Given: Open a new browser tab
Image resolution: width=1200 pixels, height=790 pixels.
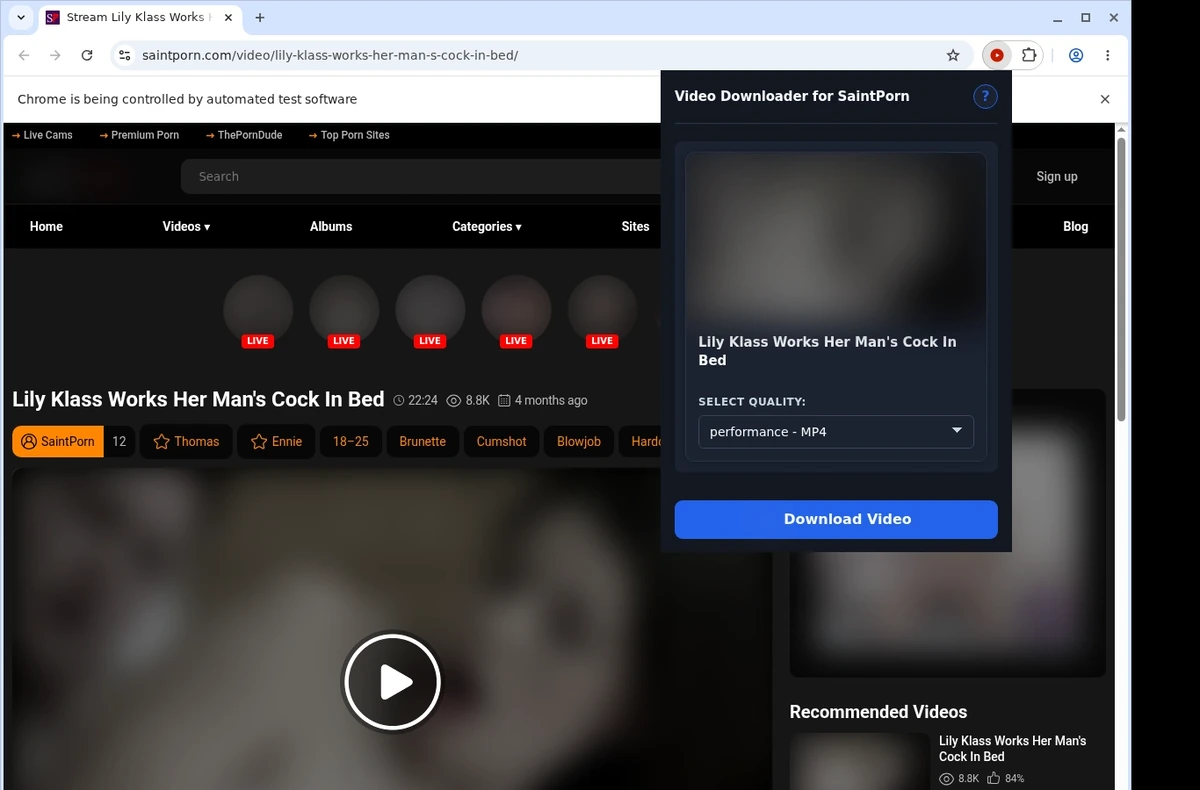Looking at the screenshot, I should [x=260, y=18].
